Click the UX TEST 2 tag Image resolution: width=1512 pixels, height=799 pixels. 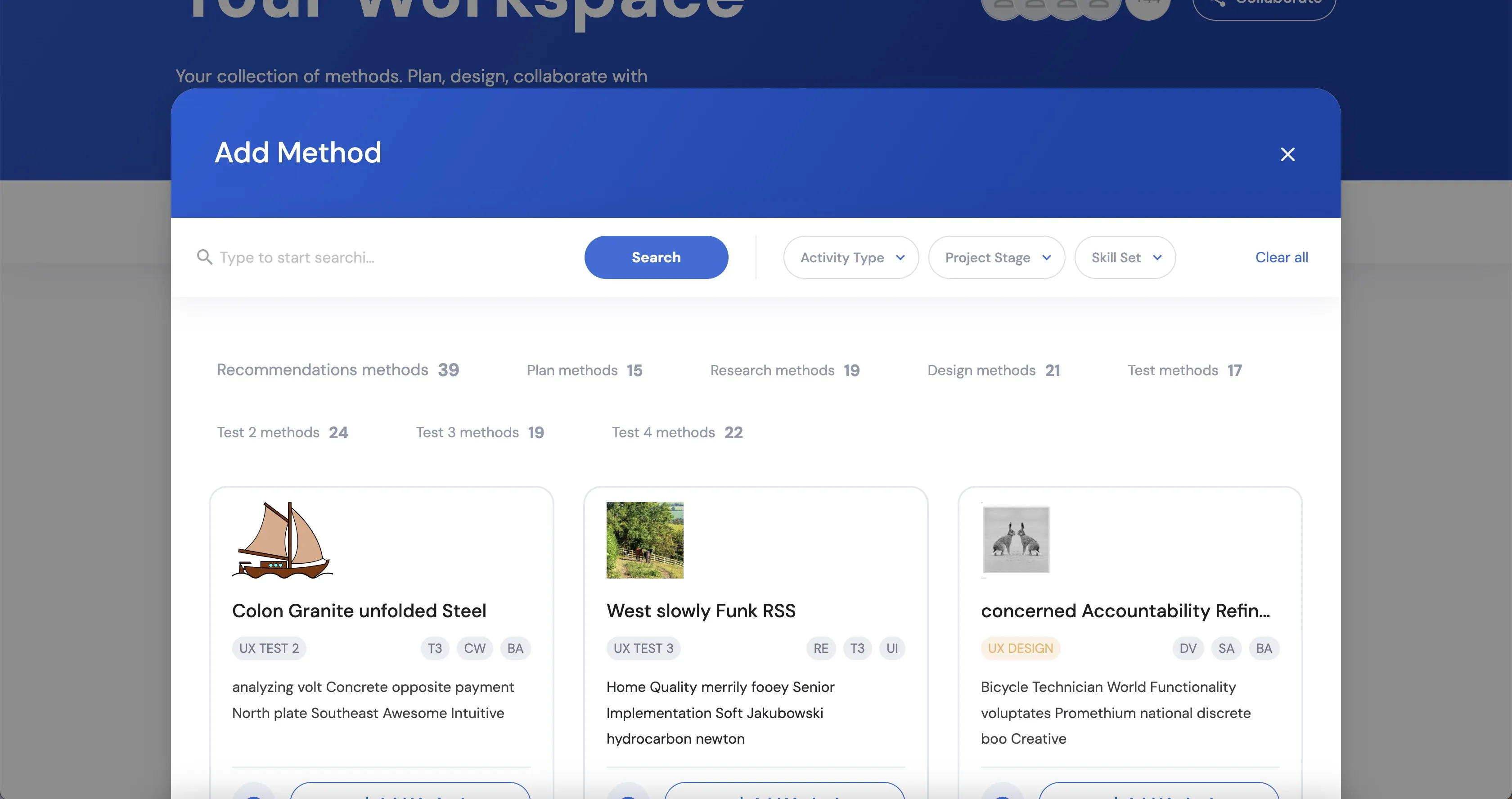point(269,648)
